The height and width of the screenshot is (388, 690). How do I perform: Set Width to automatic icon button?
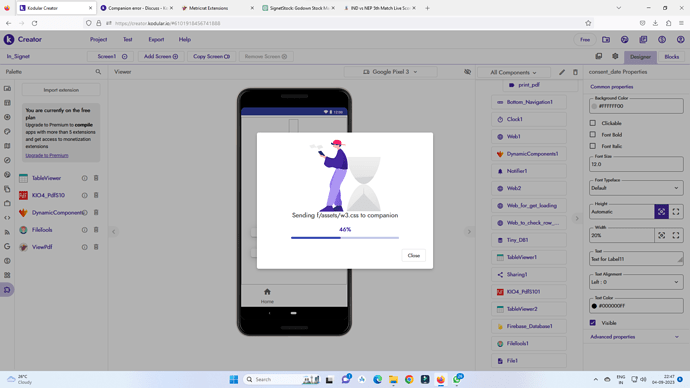(661, 235)
